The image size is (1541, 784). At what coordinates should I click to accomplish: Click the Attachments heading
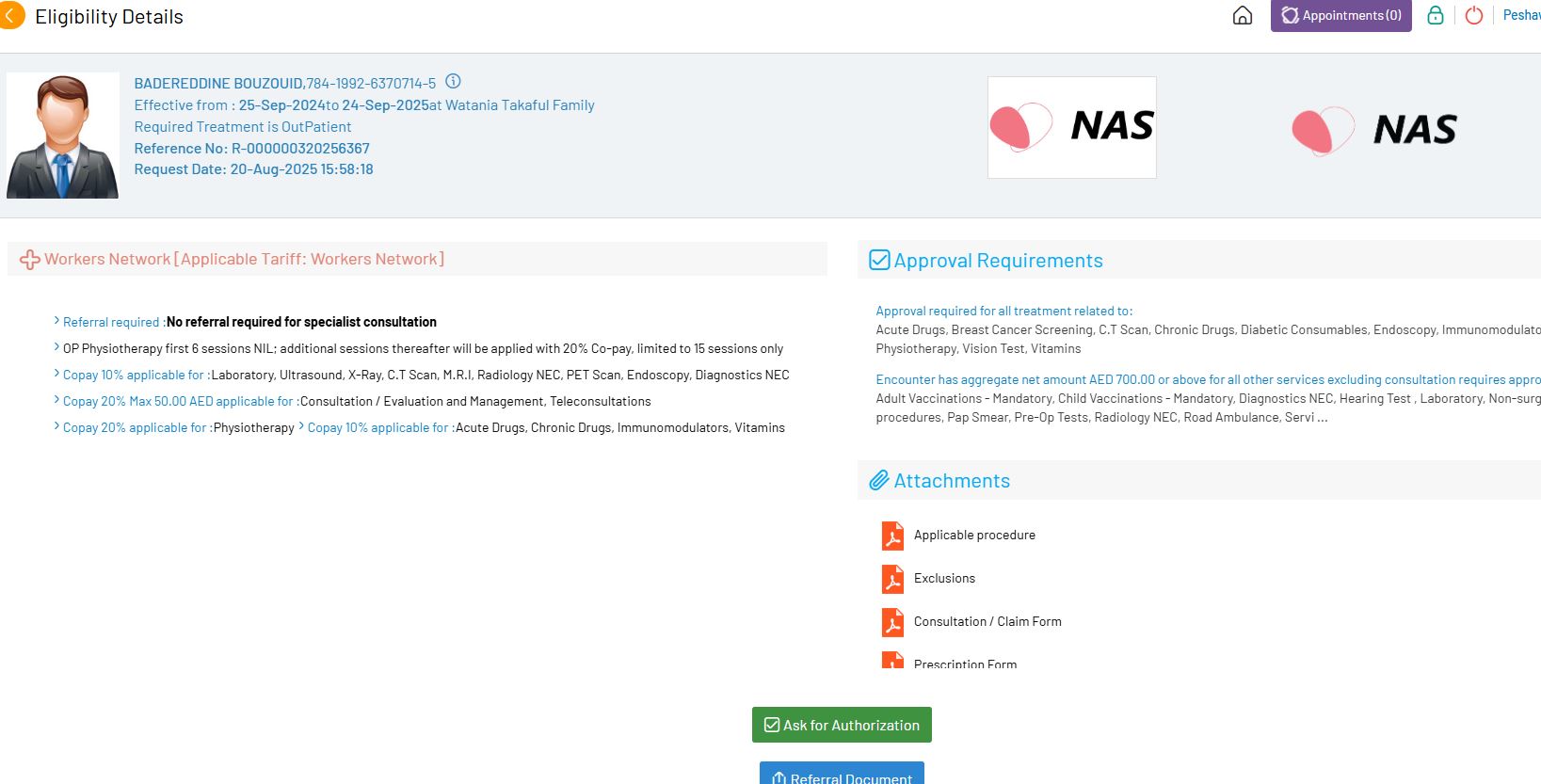[952, 481]
